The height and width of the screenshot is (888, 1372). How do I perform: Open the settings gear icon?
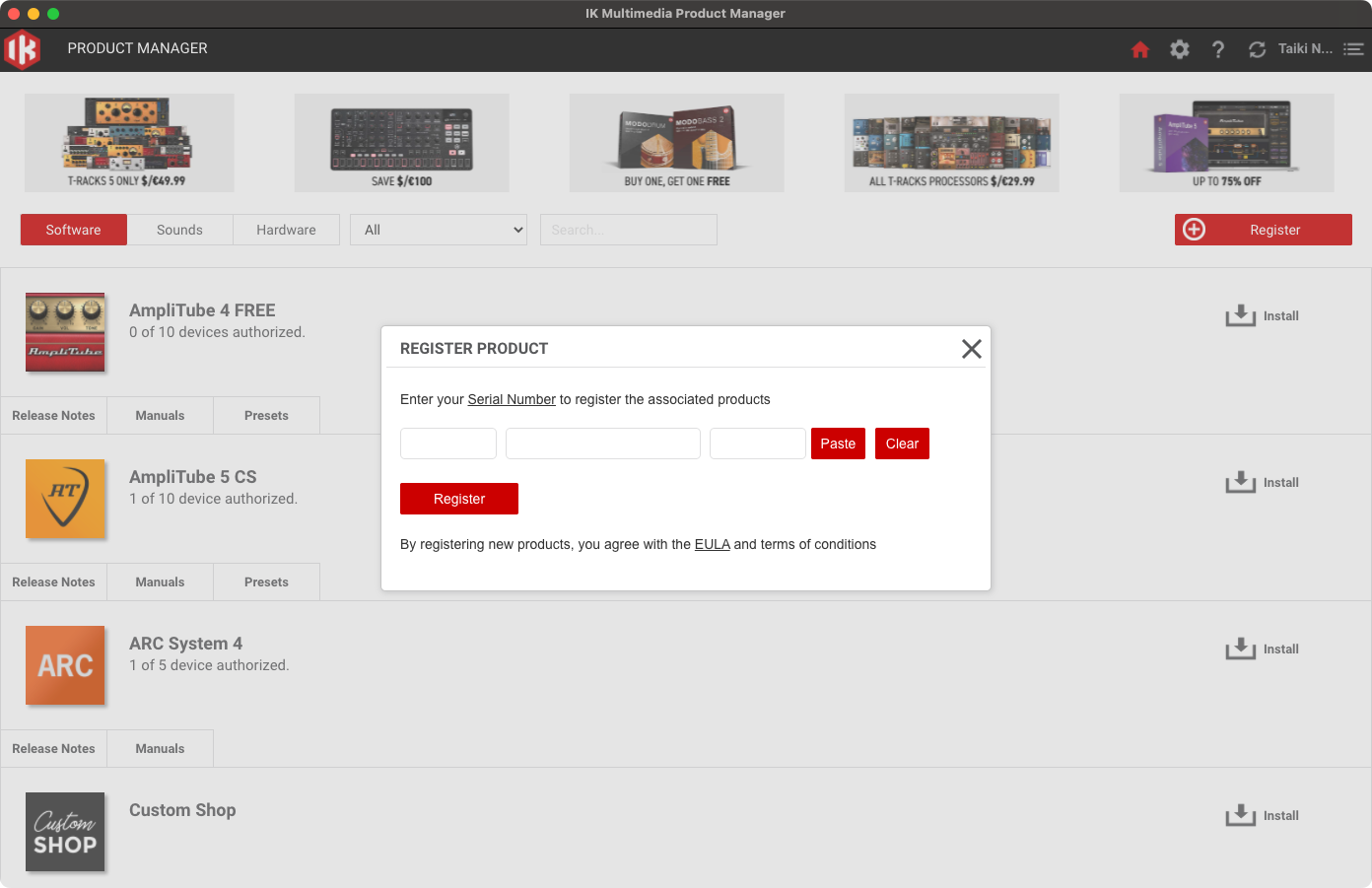[x=1180, y=49]
